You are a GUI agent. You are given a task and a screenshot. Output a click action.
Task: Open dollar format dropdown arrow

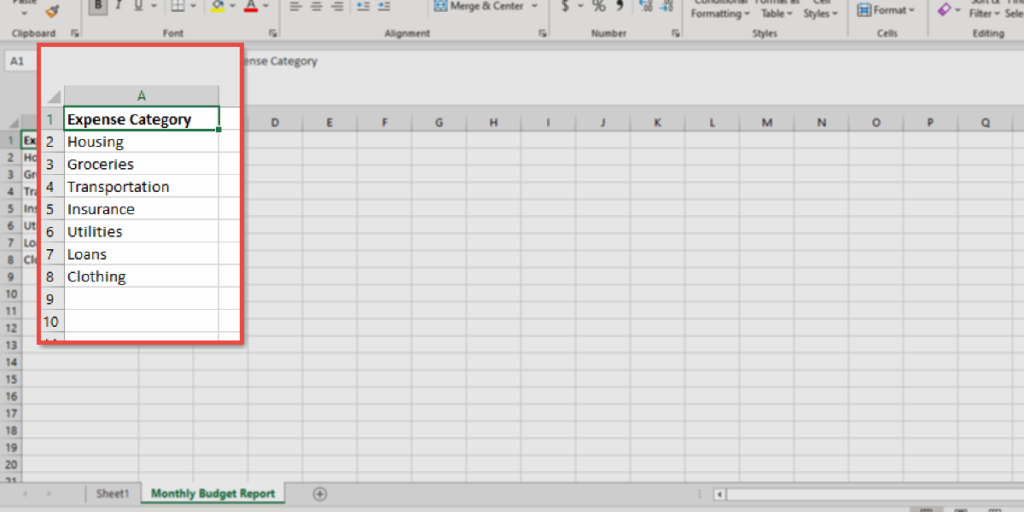[x=581, y=6]
